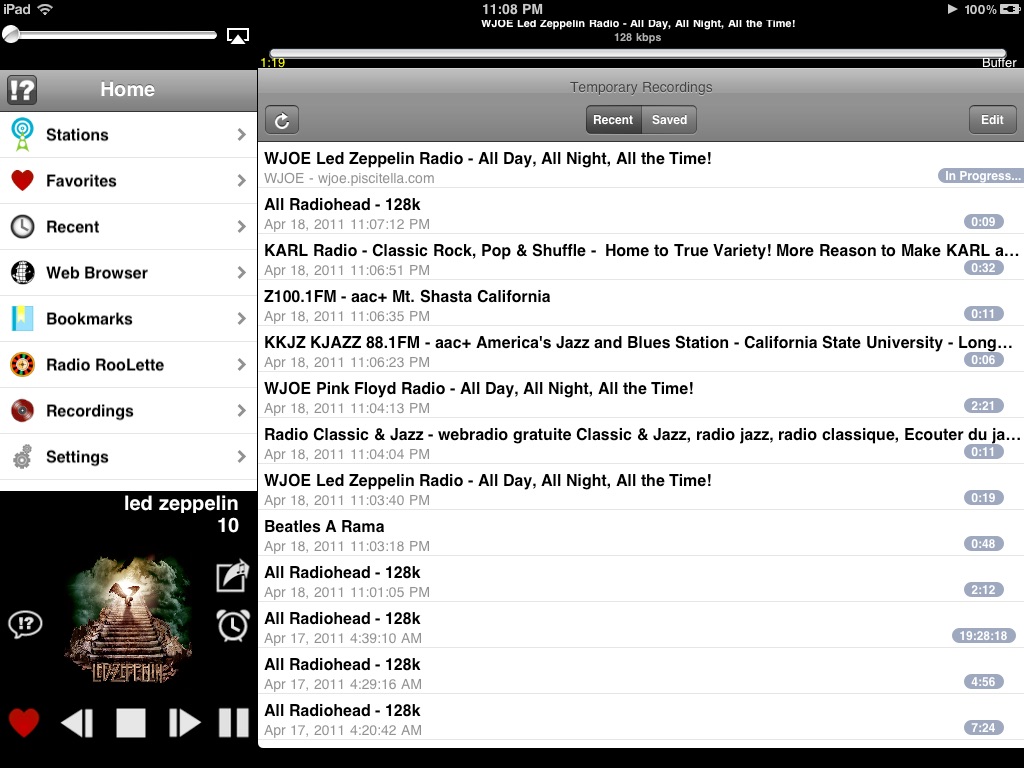Click the volume slider knob

(11, 35)
